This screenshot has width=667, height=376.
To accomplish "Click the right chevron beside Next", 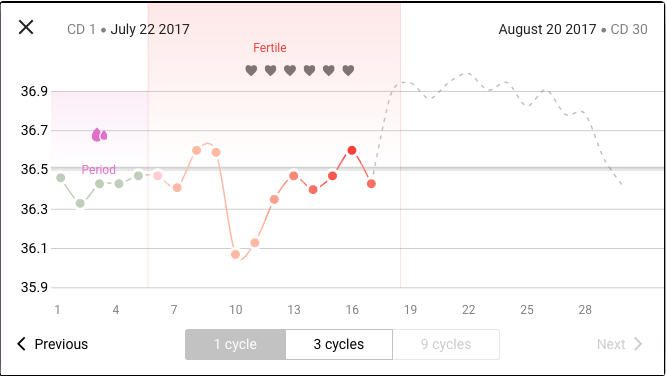I will pyautogui.click(x=638, y=344).
